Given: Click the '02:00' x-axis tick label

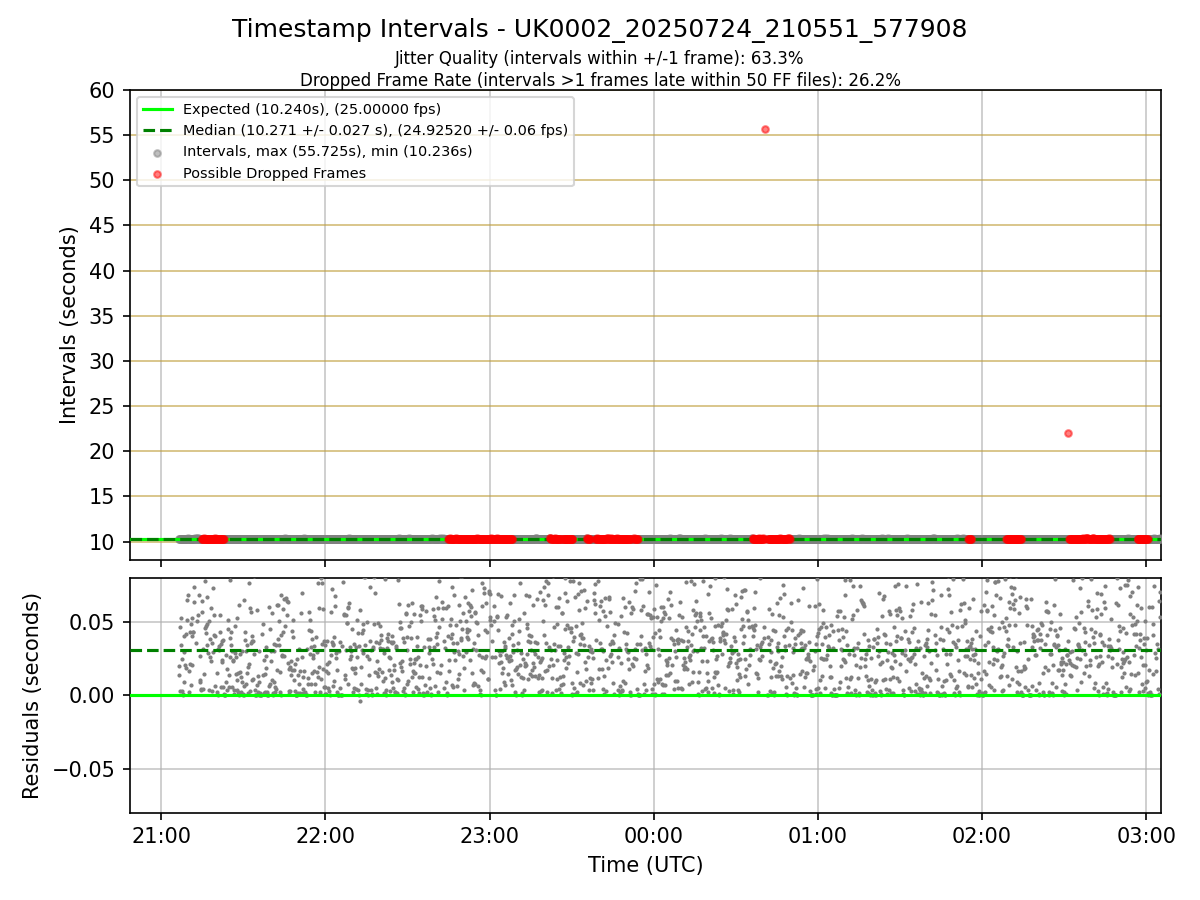Looking at the screenshot, I should 982,836.
